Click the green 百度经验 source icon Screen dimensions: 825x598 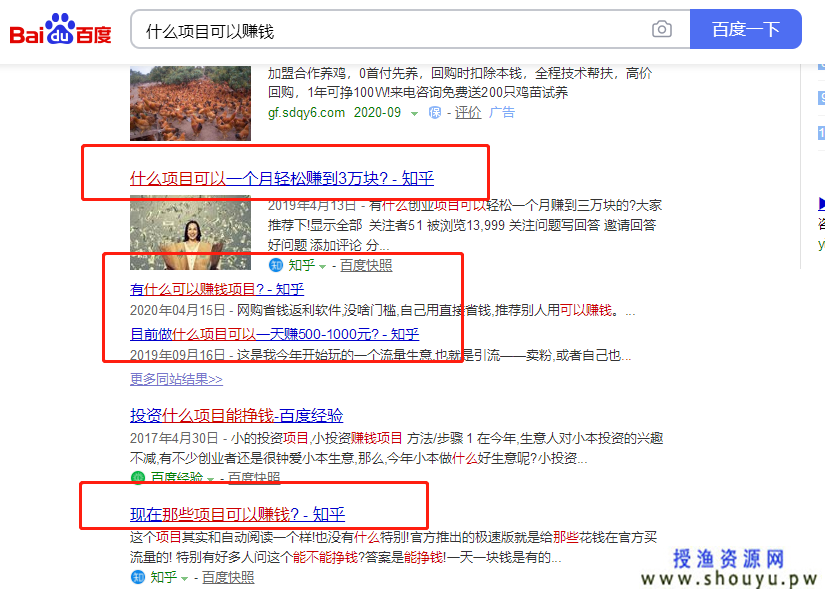tap(138, 478)
